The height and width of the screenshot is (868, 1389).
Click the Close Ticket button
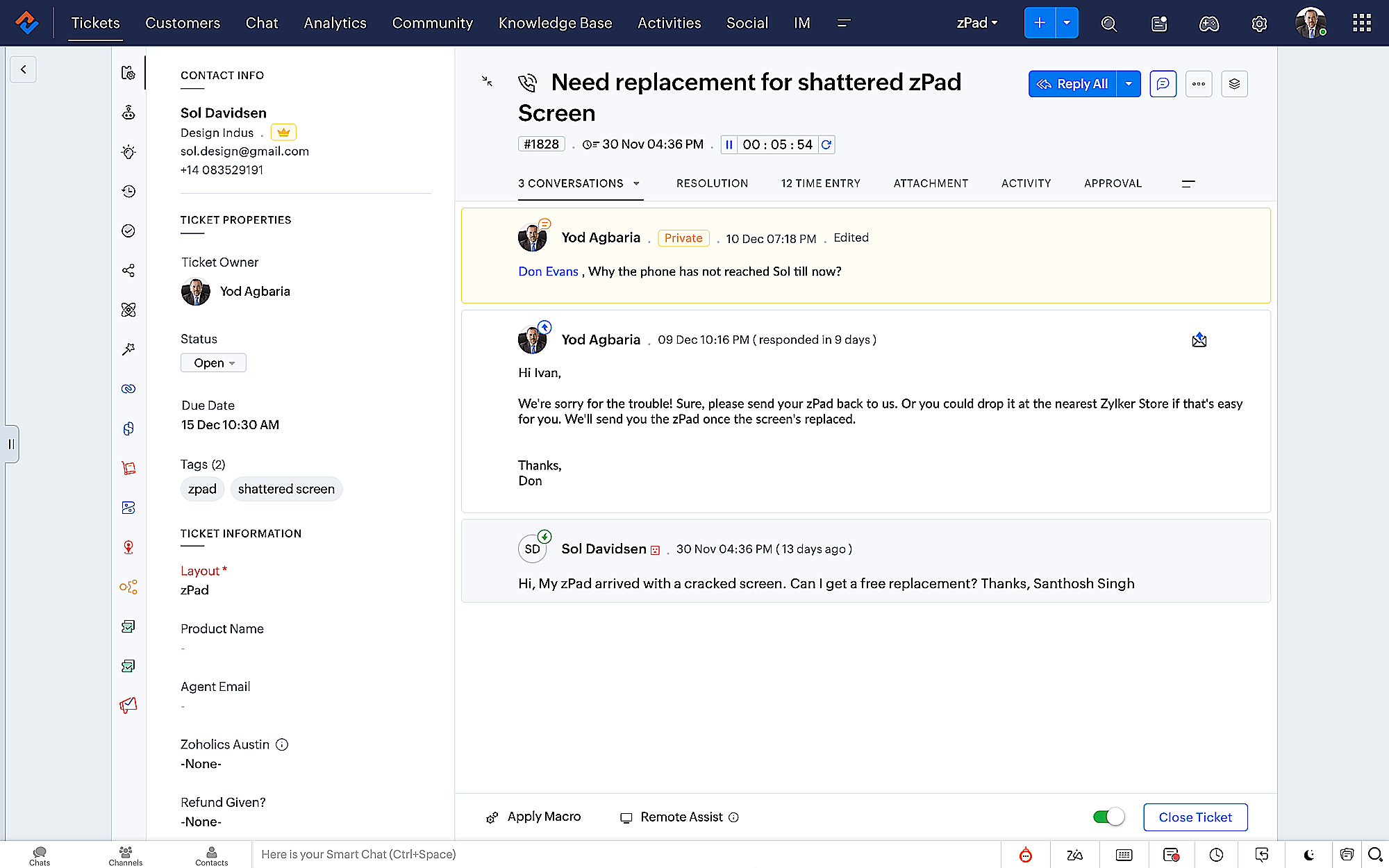1195,817
